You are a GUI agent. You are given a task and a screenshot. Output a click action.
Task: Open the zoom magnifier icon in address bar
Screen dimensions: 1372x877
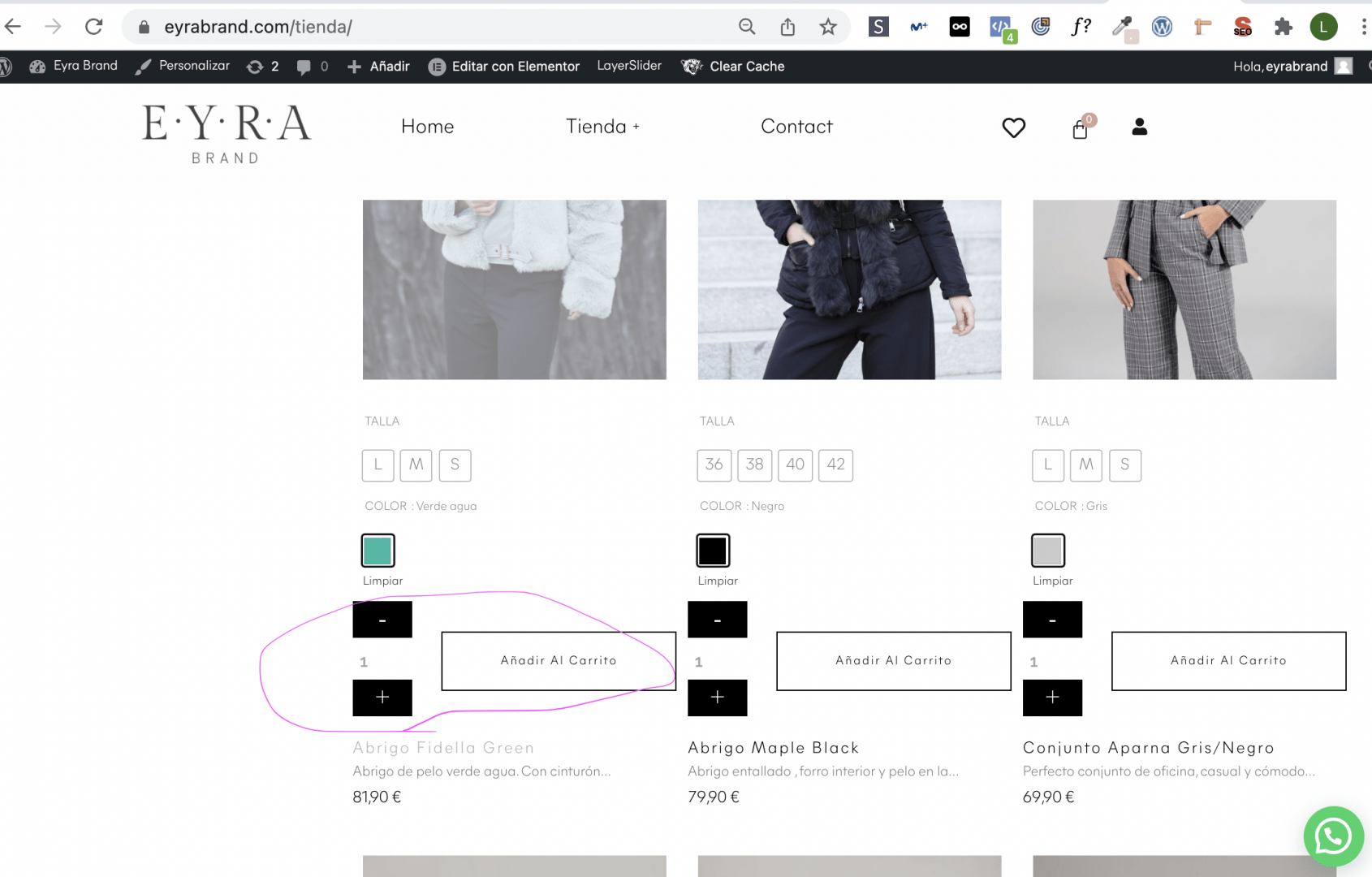747,27
